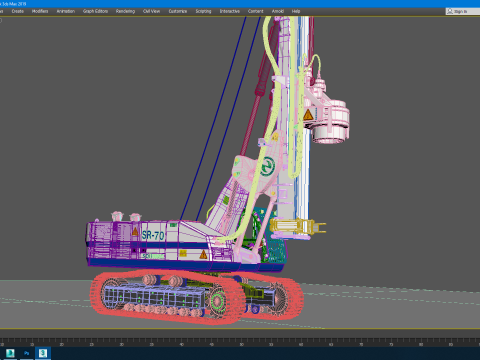Viewport: 480px width, 360px height.
Task: Jump to frame 40 on the timeline
Action: (182, 344)
